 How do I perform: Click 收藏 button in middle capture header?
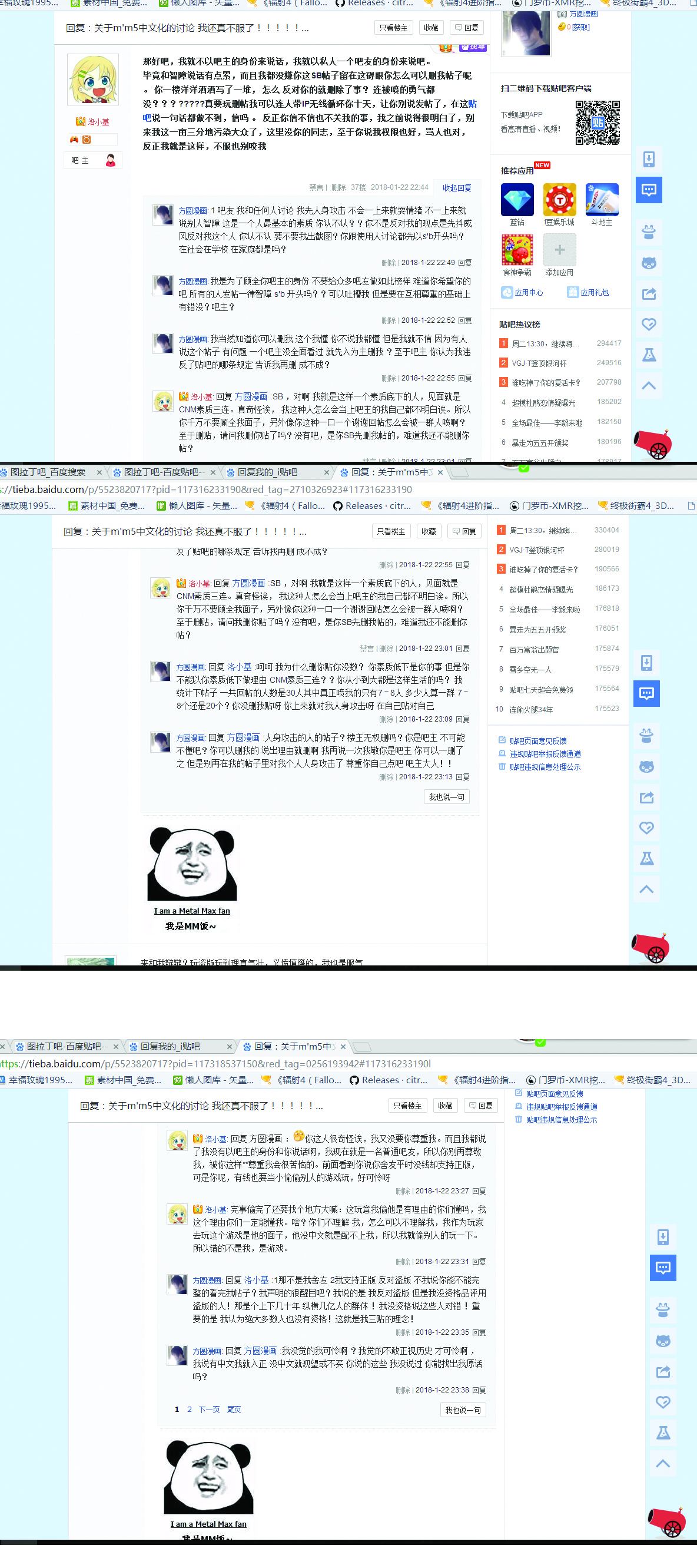click(429, 531)
